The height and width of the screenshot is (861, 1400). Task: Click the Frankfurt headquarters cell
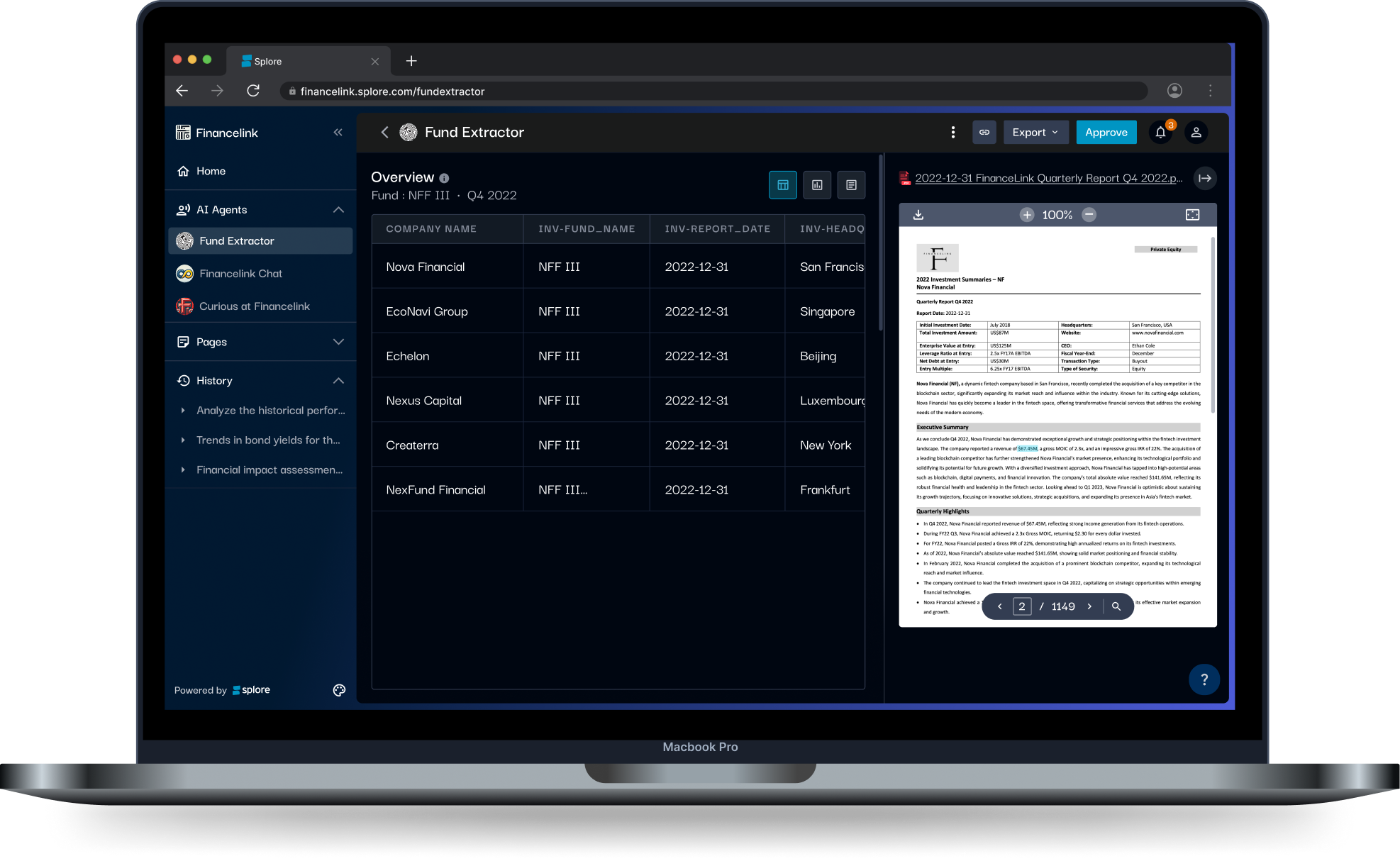[x=825, y=490]
